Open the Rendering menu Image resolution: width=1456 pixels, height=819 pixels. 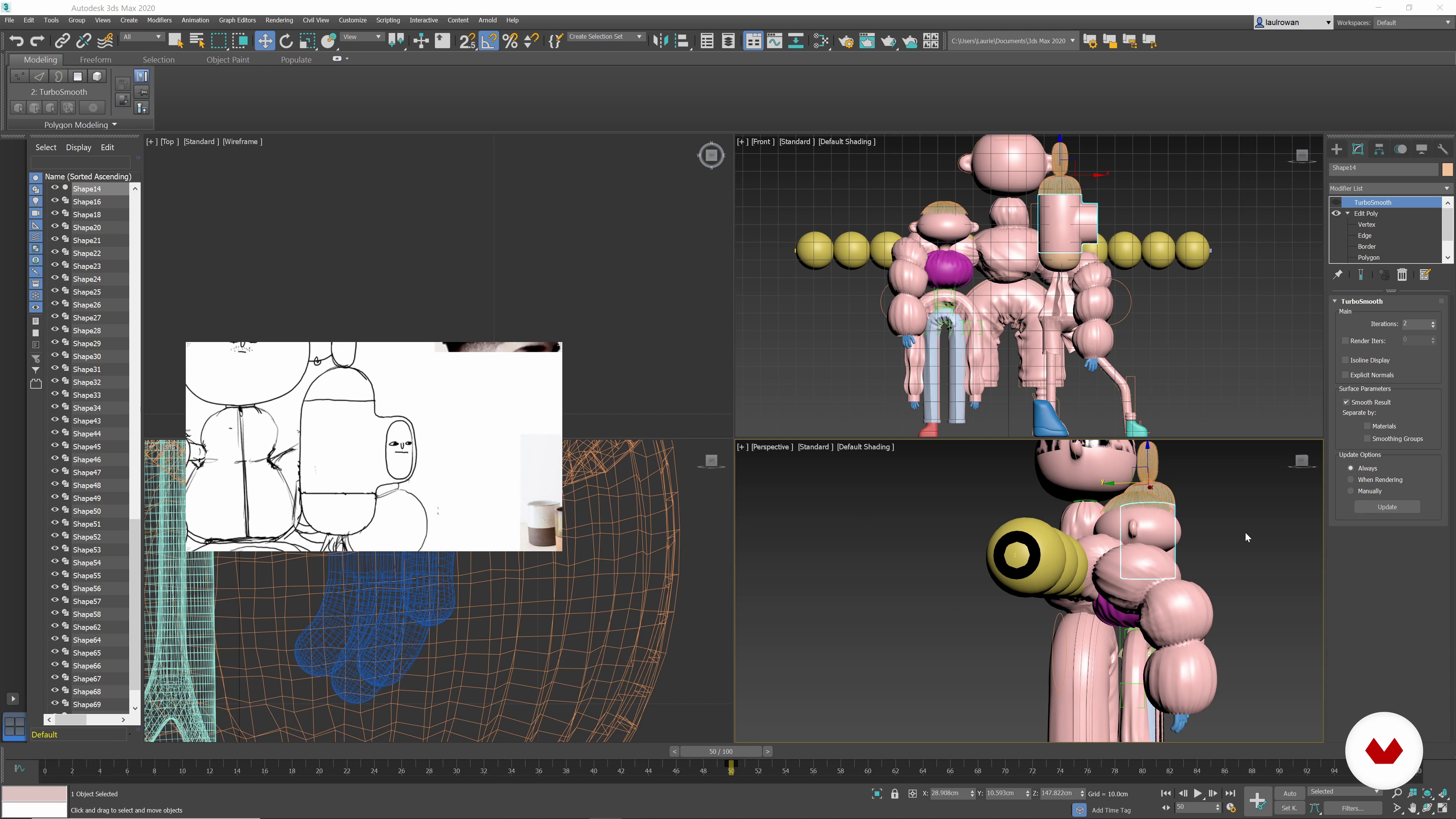[279, 20]
